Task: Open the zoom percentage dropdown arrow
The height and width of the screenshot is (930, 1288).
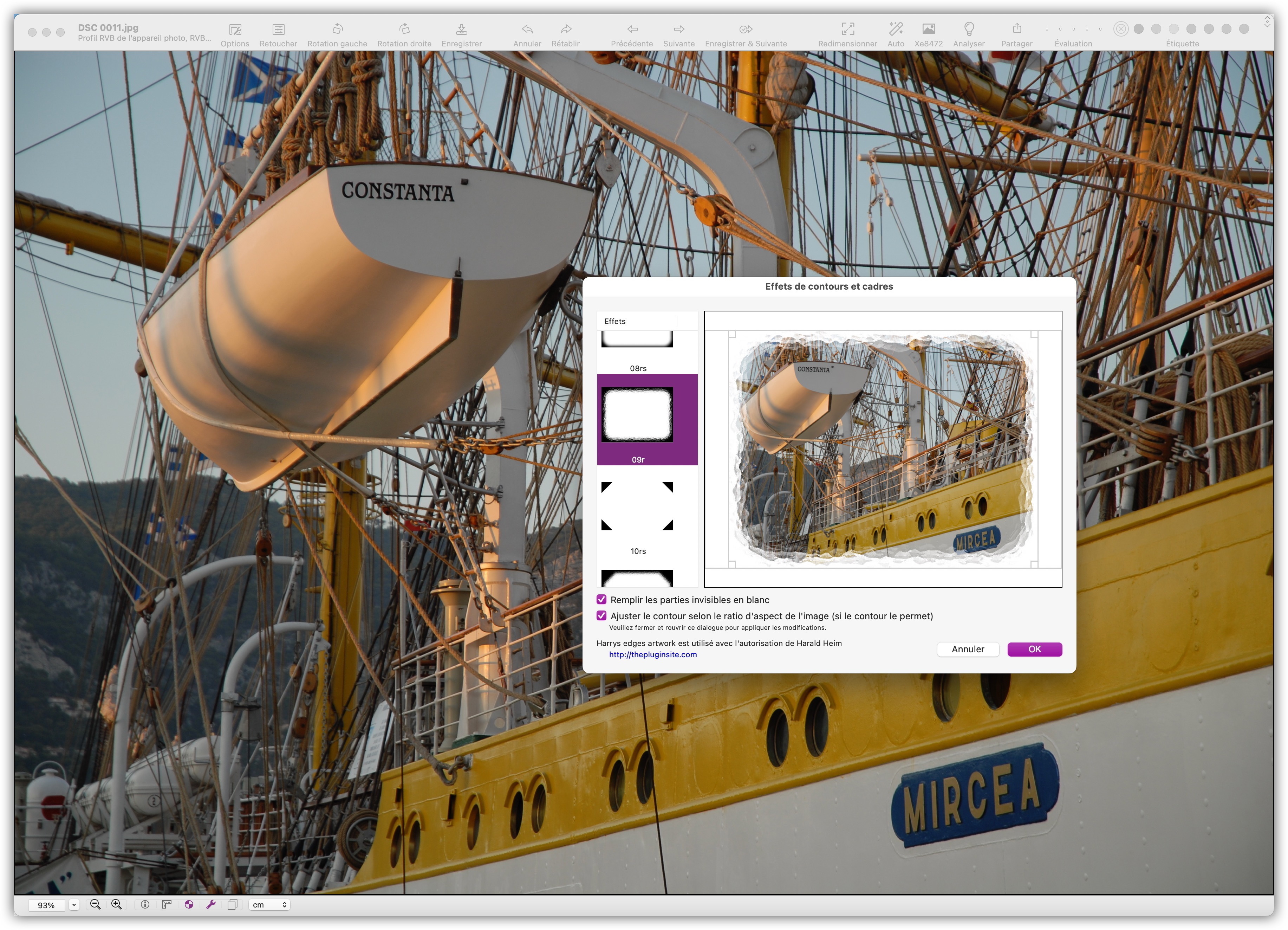Action: [x=74, y=904]
